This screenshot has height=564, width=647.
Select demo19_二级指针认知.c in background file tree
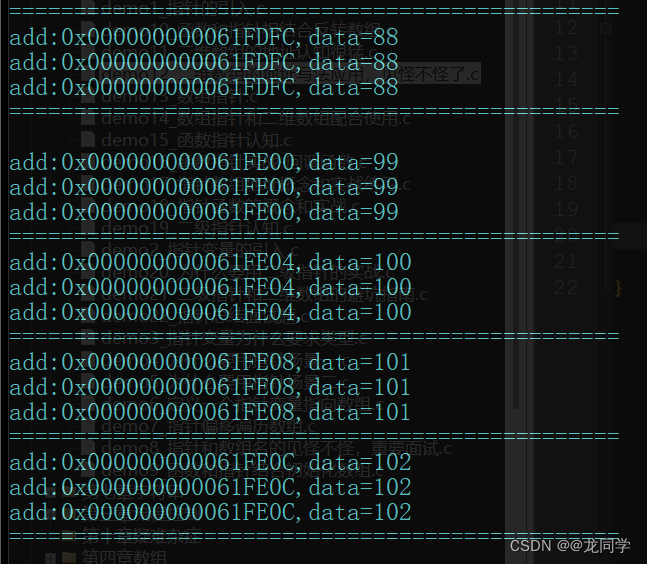[196, 227]
